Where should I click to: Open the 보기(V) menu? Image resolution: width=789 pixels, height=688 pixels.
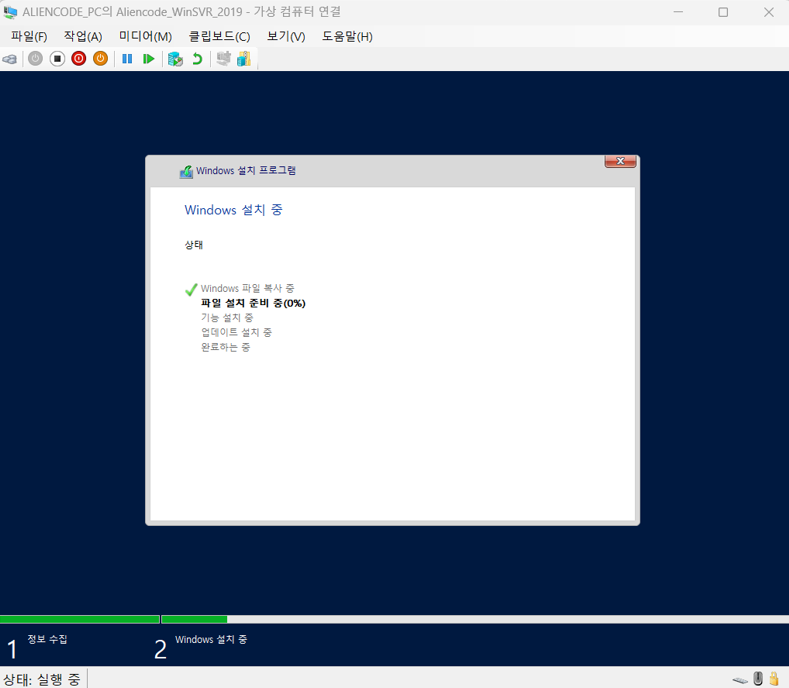[286, 36]
